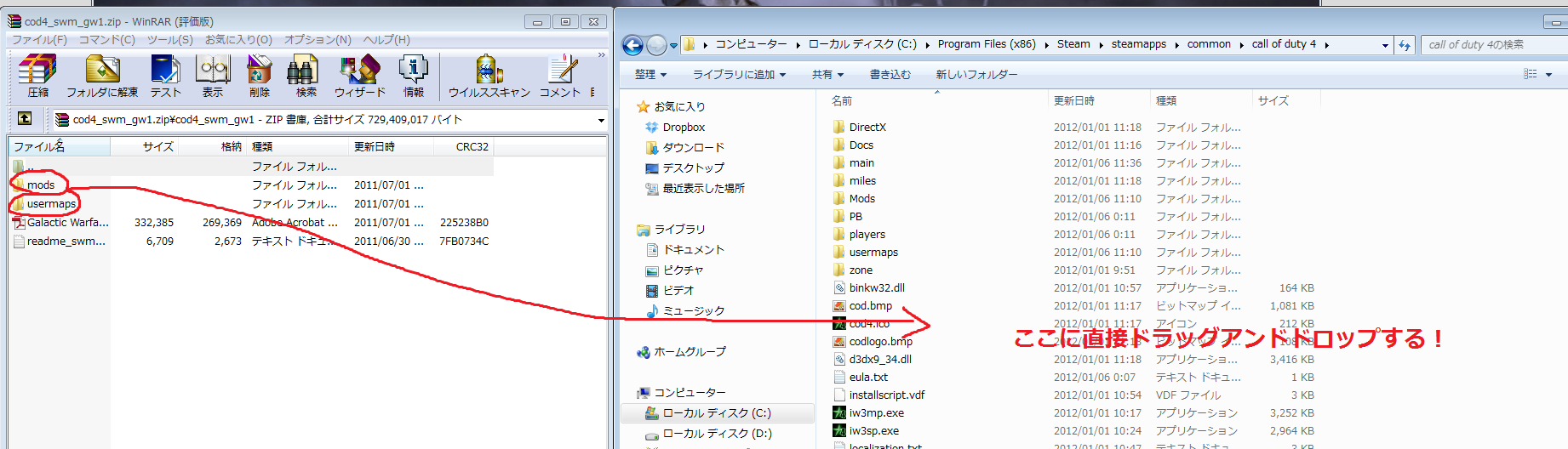Image resolution: width=1568 pixels, height=449 pixels.
Task: Click the 新しいフォルダー button
Action: point(976,75)
